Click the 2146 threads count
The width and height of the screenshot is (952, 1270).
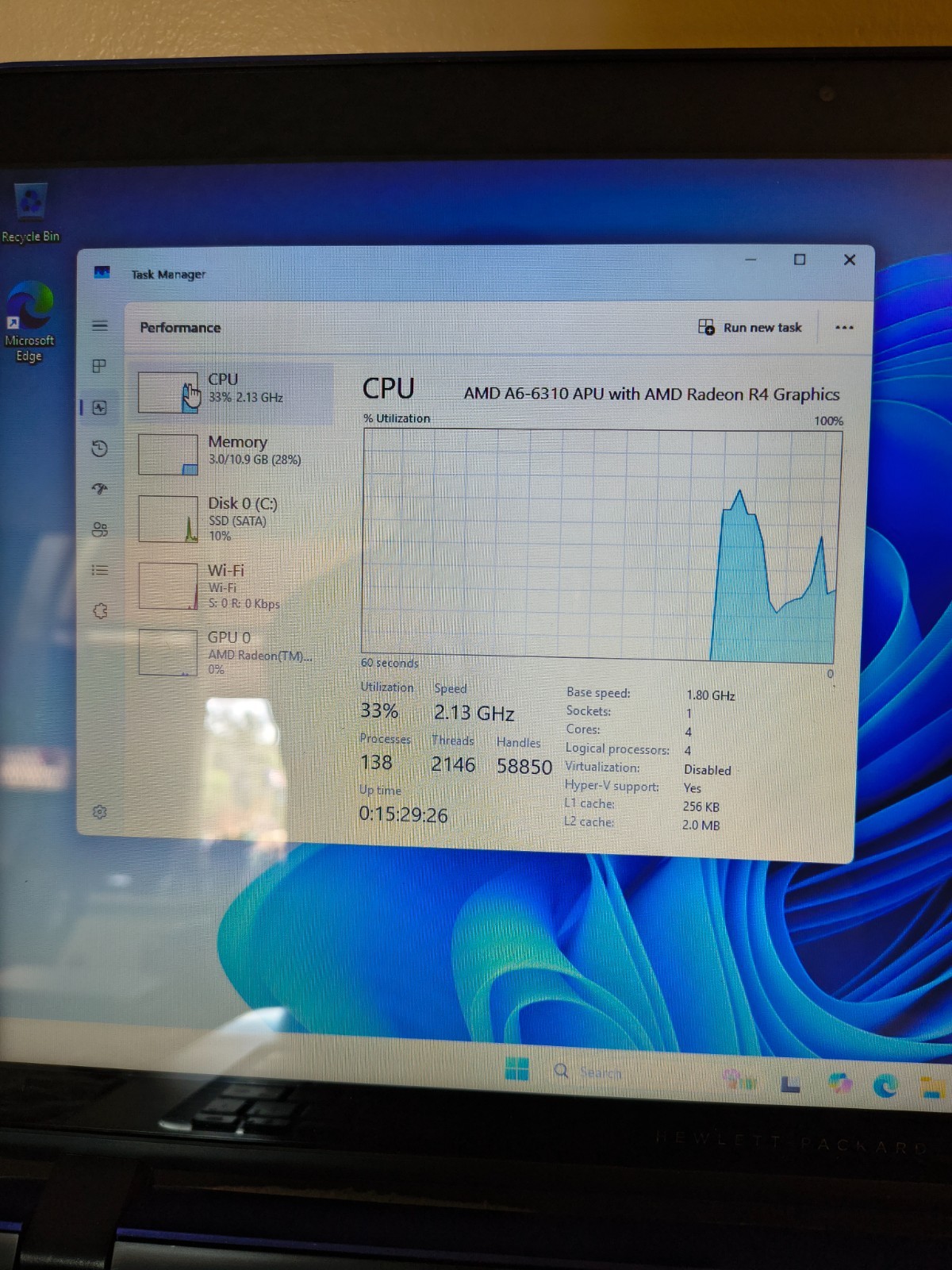coord(453,764)
